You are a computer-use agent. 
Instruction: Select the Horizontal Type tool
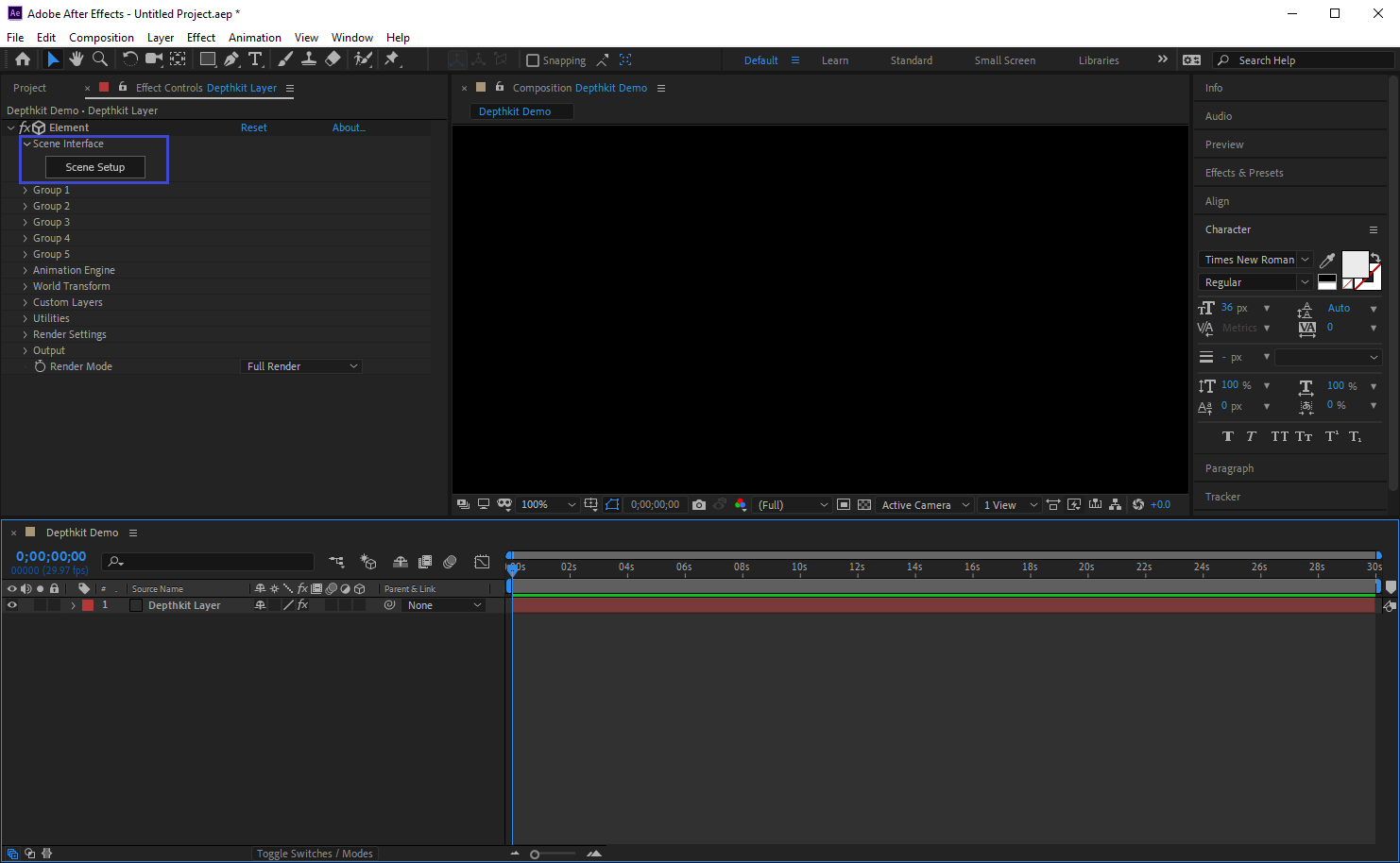click(x=255, y=59)
